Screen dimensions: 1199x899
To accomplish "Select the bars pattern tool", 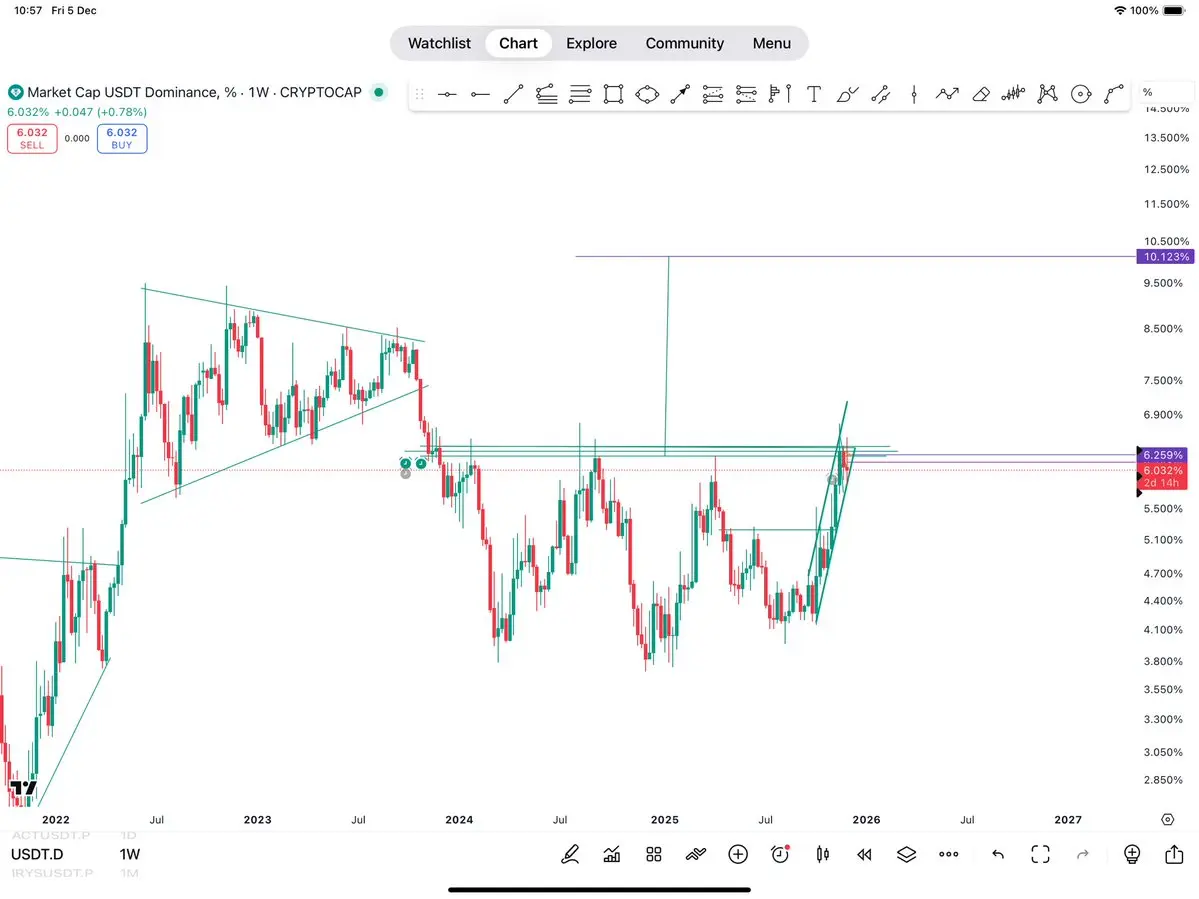I will (x=1013, y=94).
